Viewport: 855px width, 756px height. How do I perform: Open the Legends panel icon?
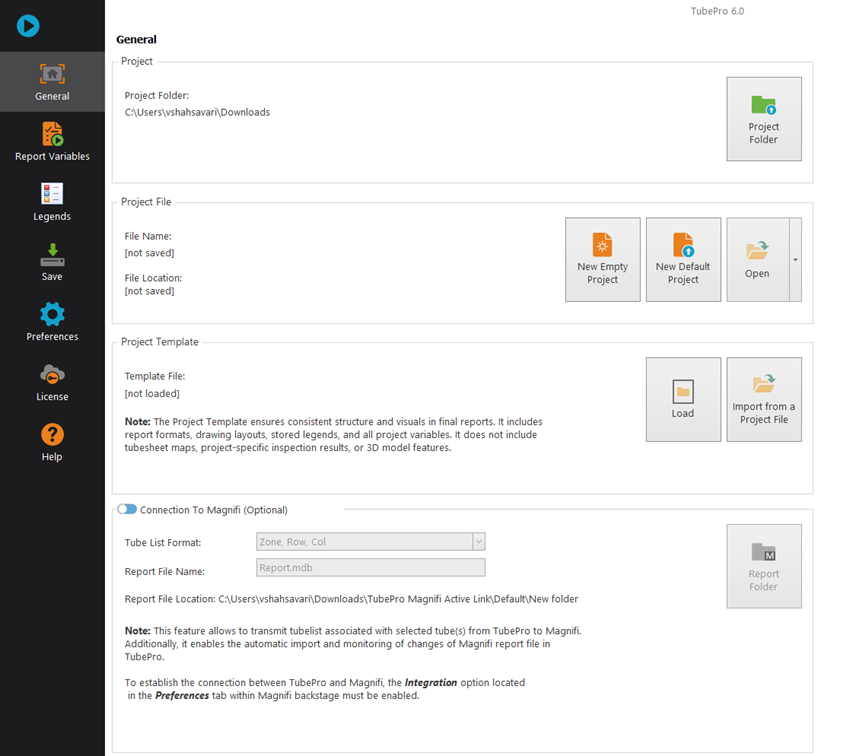pos(51,195)
